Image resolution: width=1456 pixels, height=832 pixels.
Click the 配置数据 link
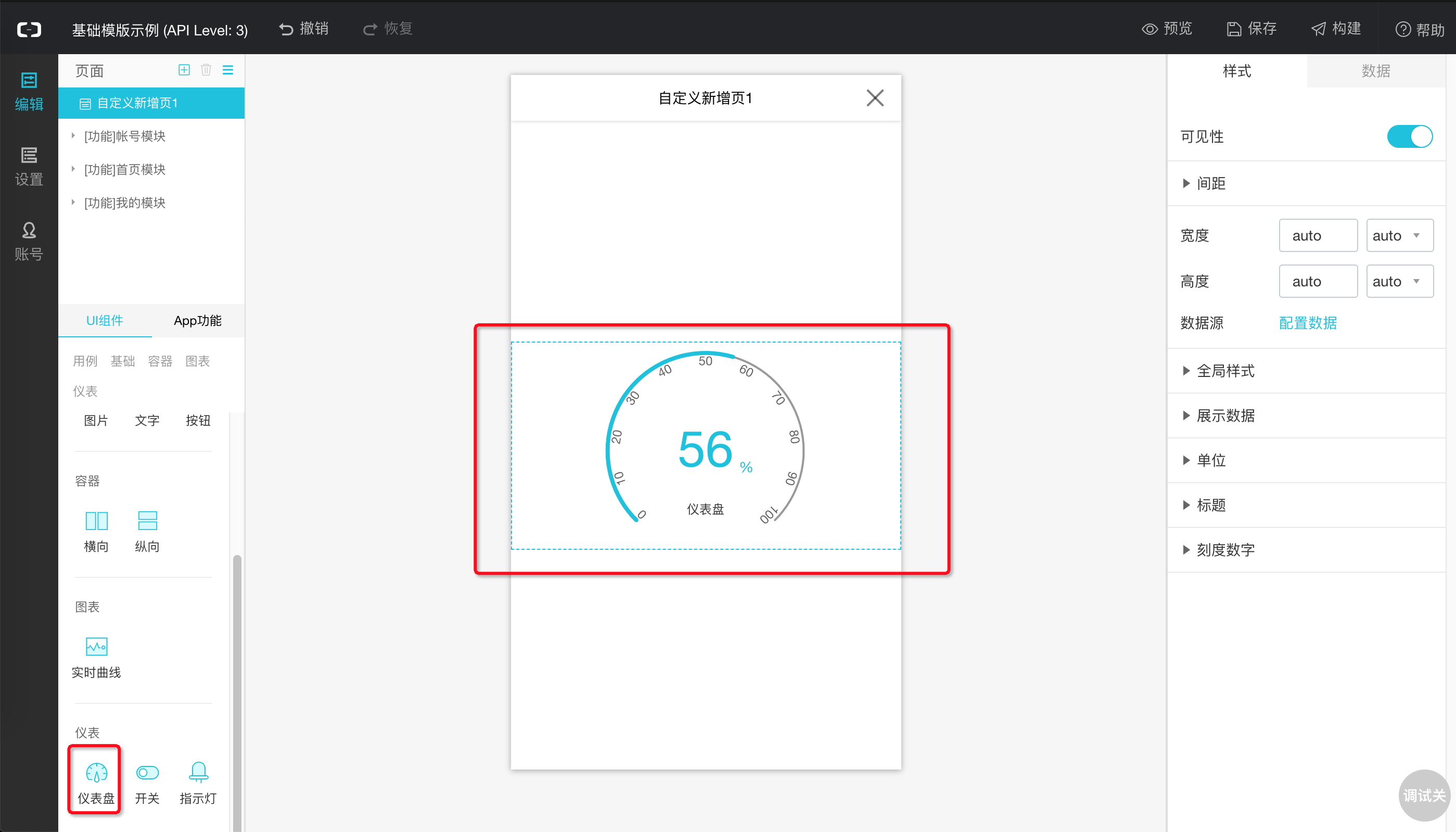(1308, 323)
